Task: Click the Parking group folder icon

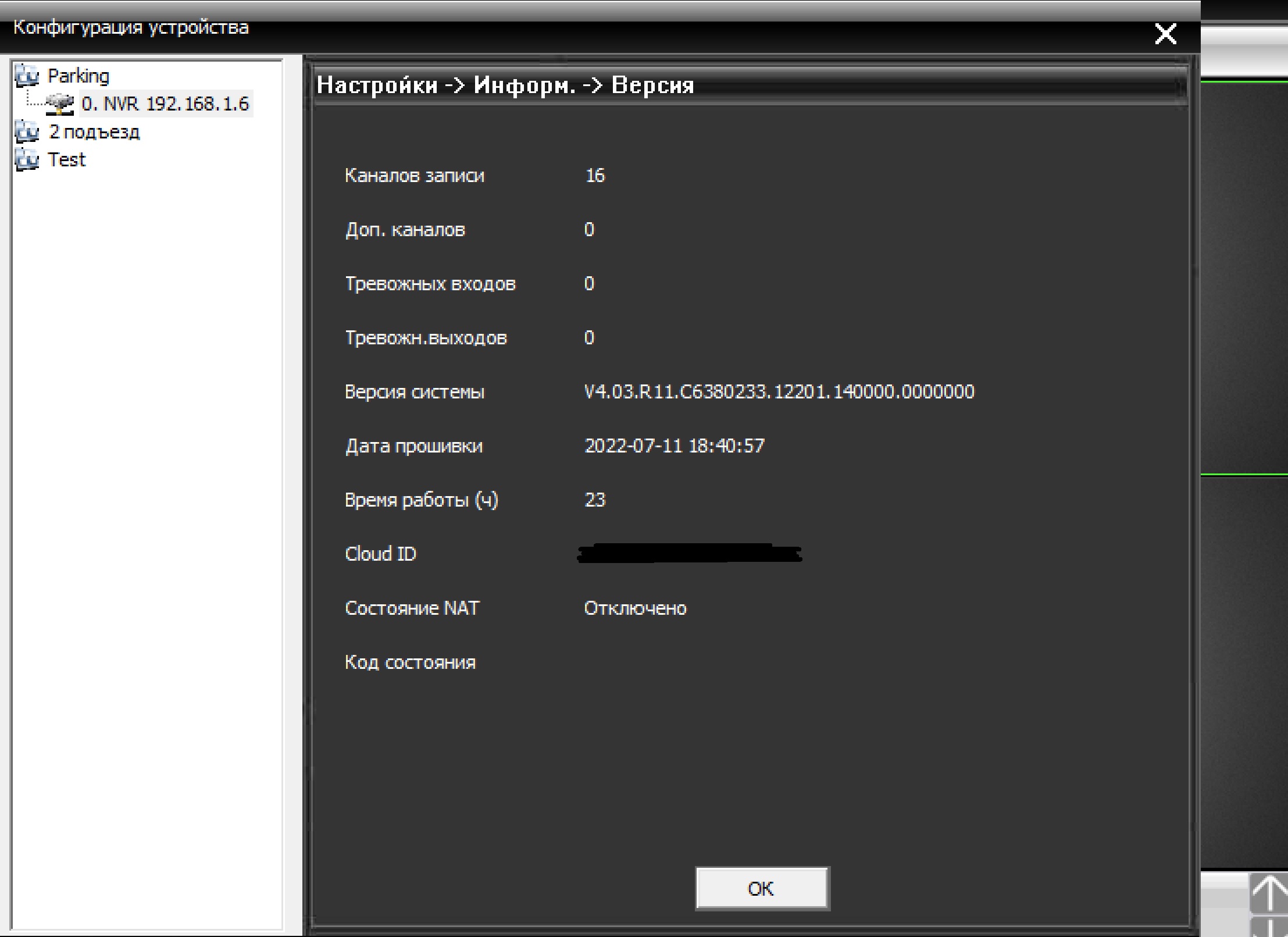Action: point(26,76)
